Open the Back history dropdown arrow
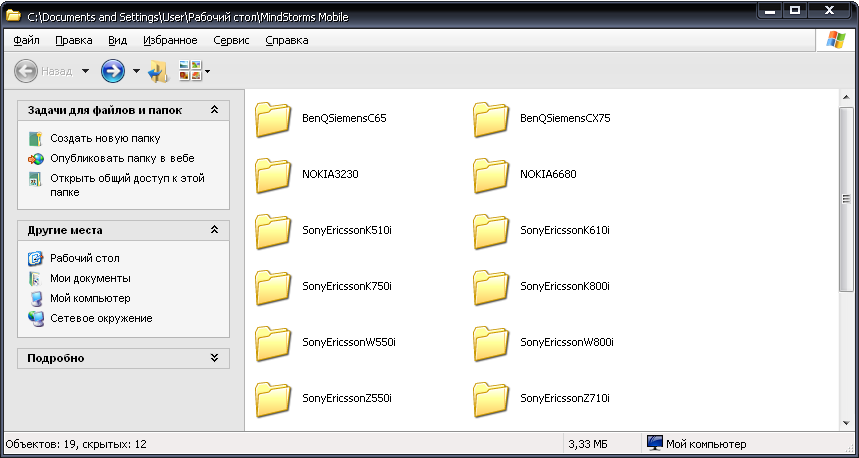 point(85,71)
